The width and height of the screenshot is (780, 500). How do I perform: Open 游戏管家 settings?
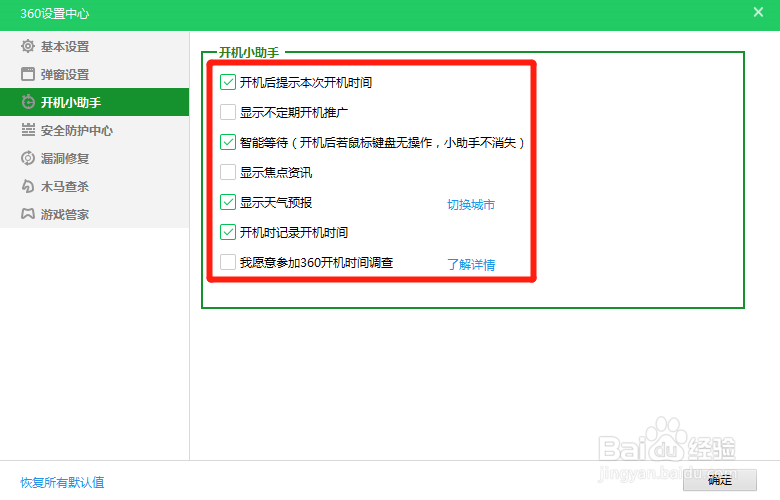pos(95,214)
